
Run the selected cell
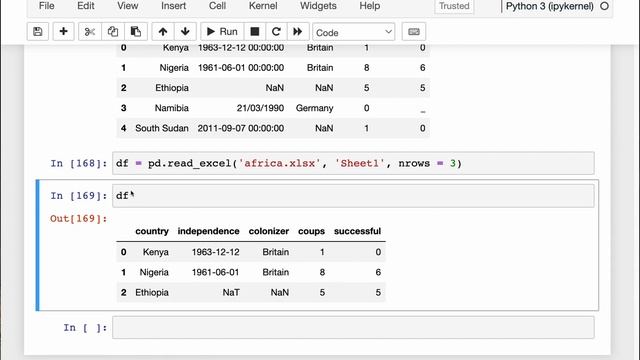[222, 31]
